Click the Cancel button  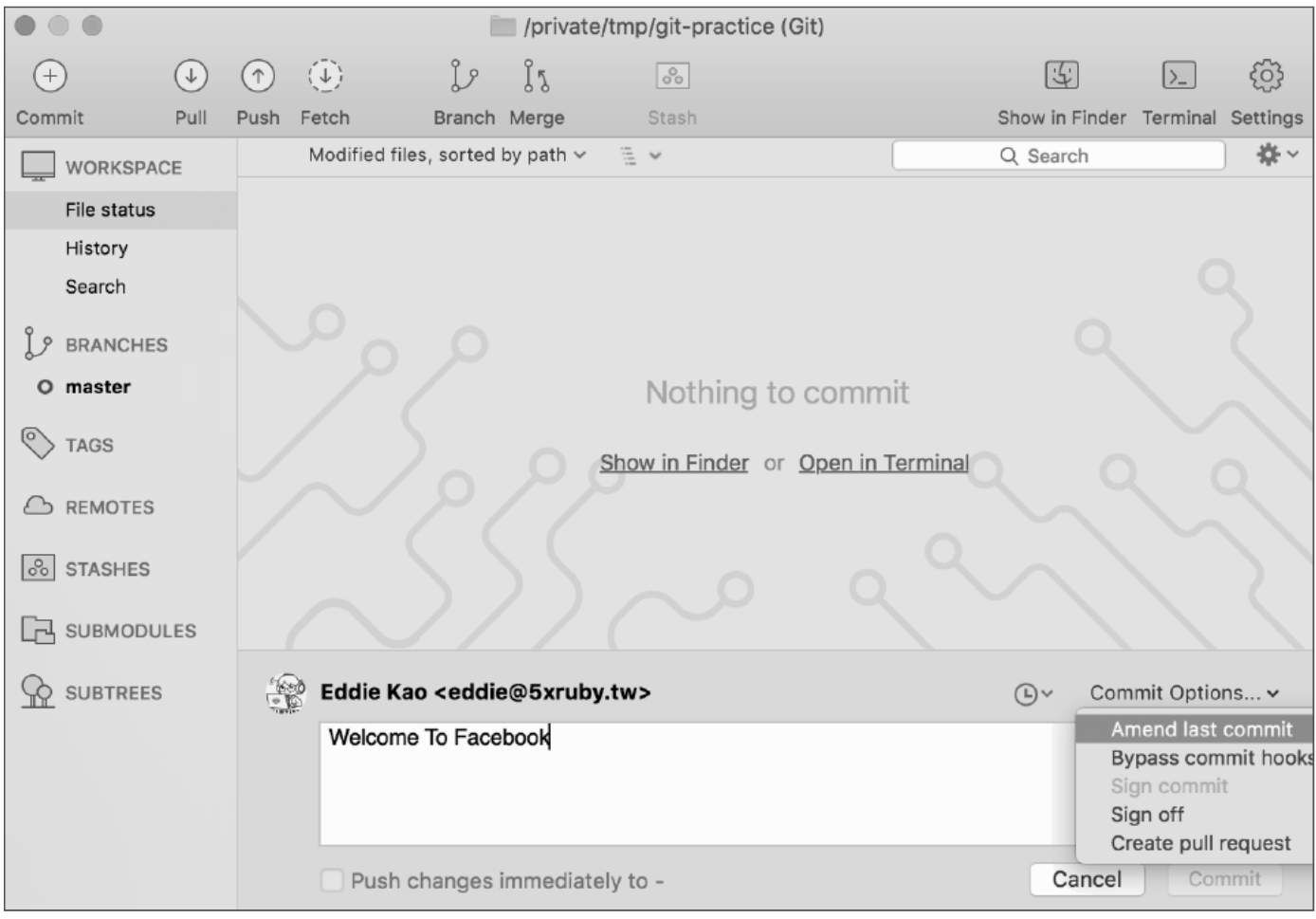(1087, 879)
